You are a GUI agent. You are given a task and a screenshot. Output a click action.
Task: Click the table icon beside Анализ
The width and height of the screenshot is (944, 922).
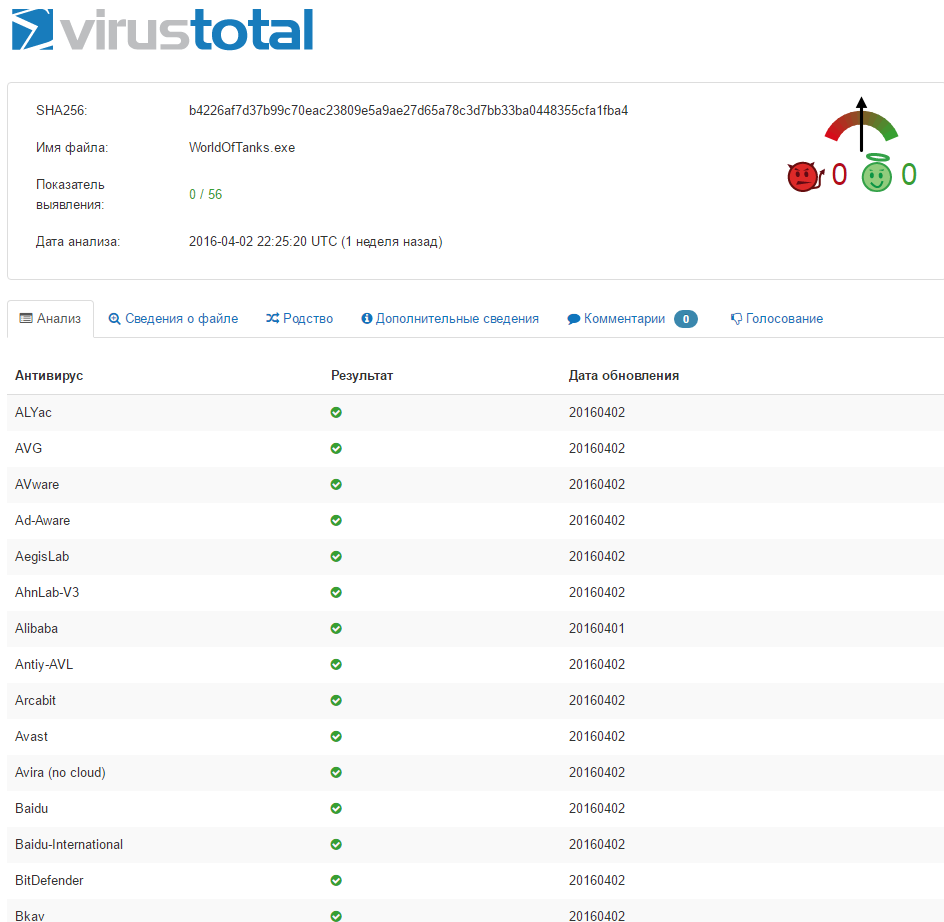pyautogui.click(x=26, y=318)
